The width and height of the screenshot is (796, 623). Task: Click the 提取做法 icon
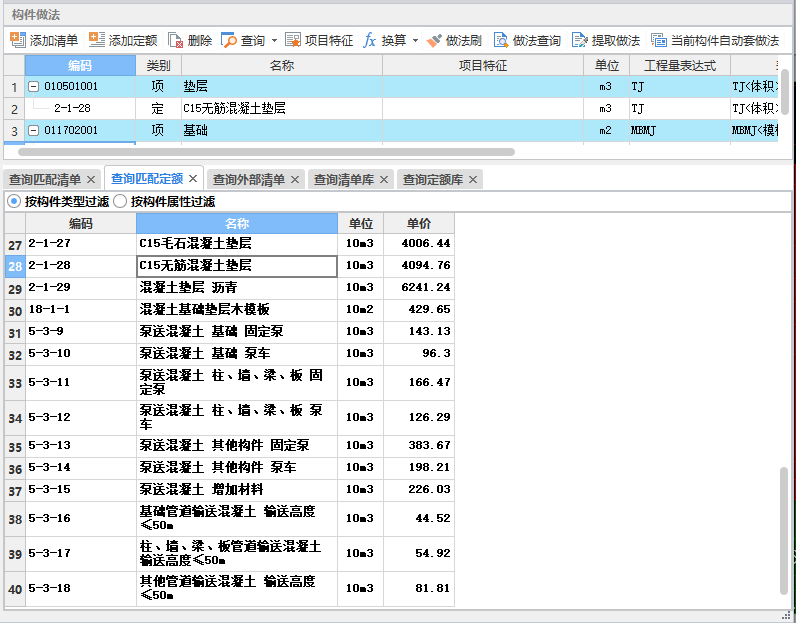(580, 40)
